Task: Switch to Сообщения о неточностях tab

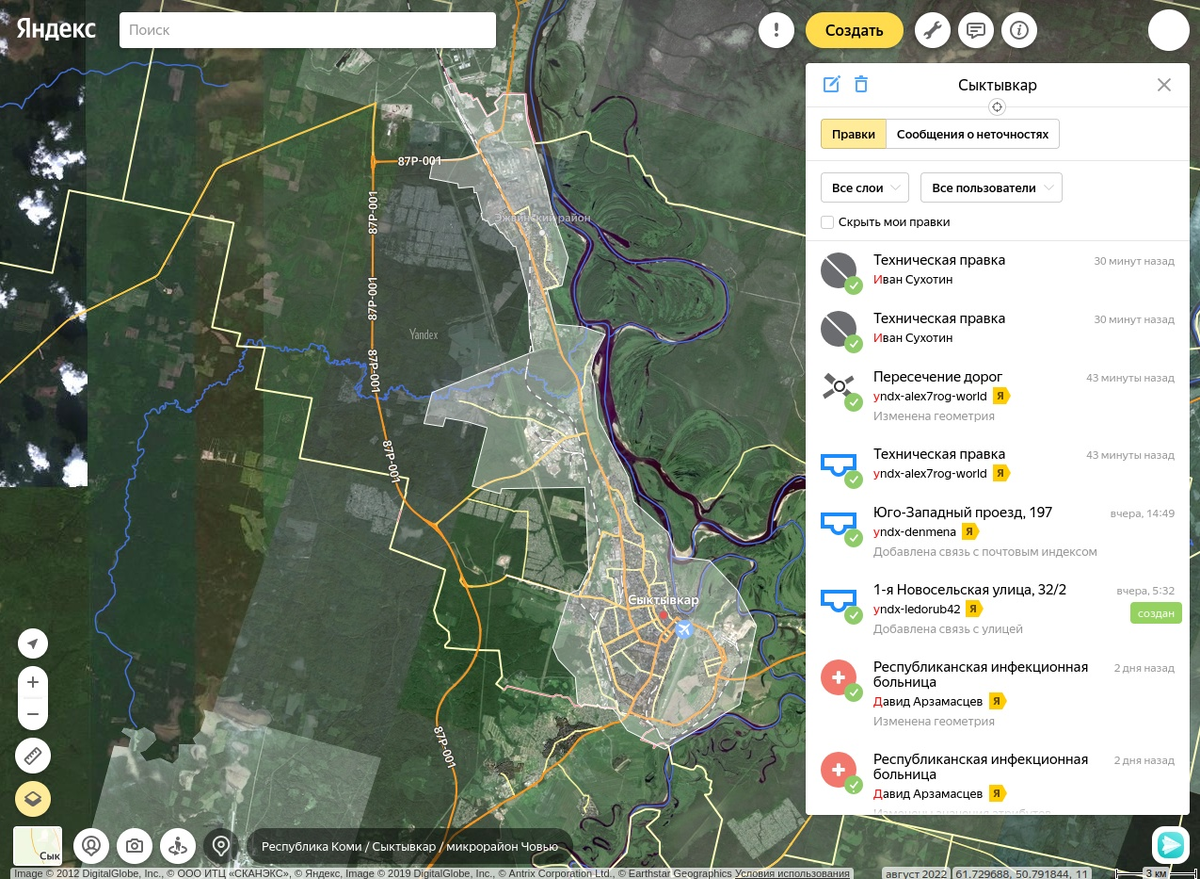Action: pyautogui.click(x=972, y=134)
